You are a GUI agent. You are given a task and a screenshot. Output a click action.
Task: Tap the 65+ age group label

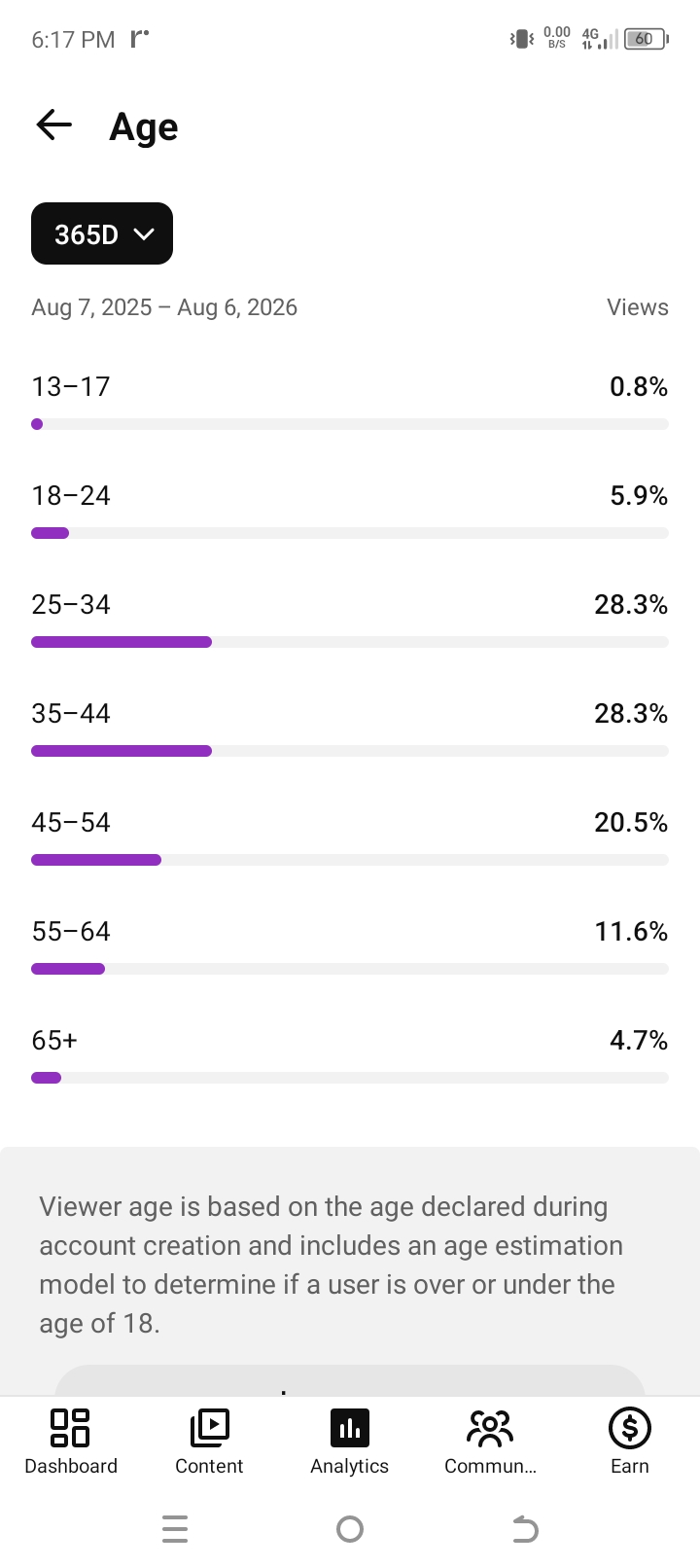(54, 1040)
